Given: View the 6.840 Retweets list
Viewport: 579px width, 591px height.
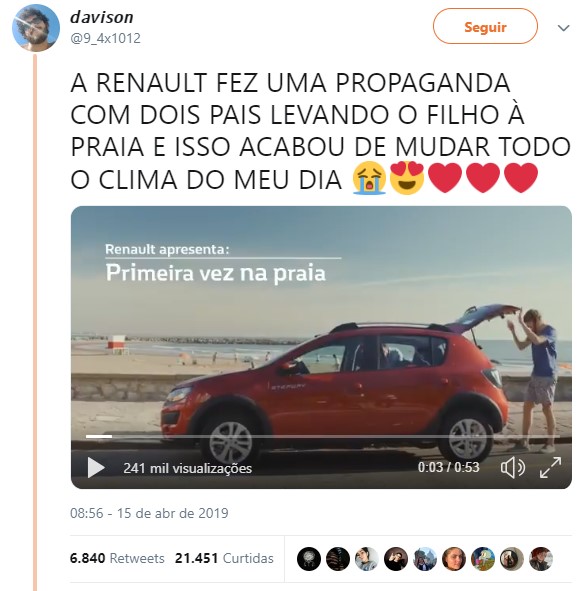Looking at the screenshot, I should click(x=117, y=558).
